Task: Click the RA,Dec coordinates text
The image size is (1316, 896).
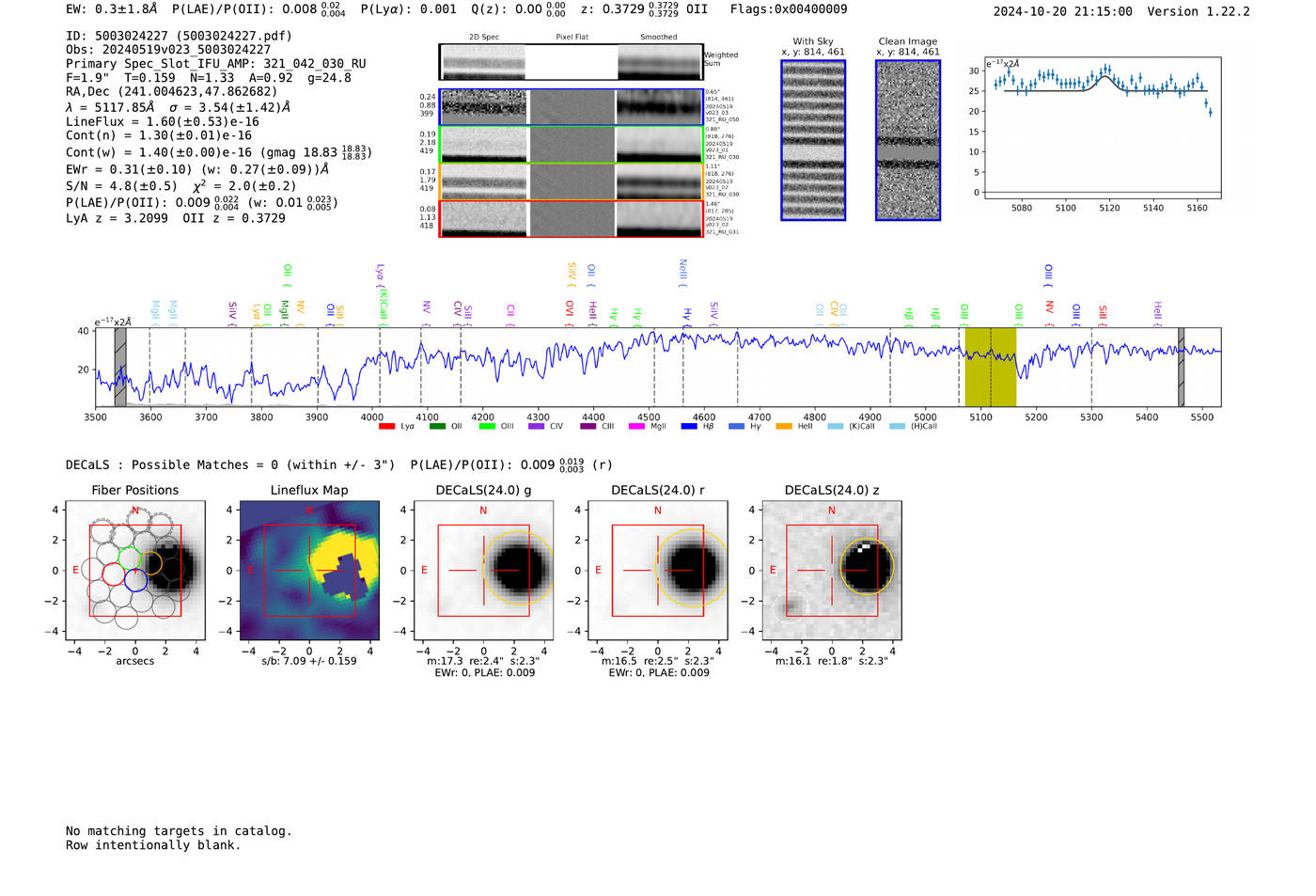Action: [172, 92]
